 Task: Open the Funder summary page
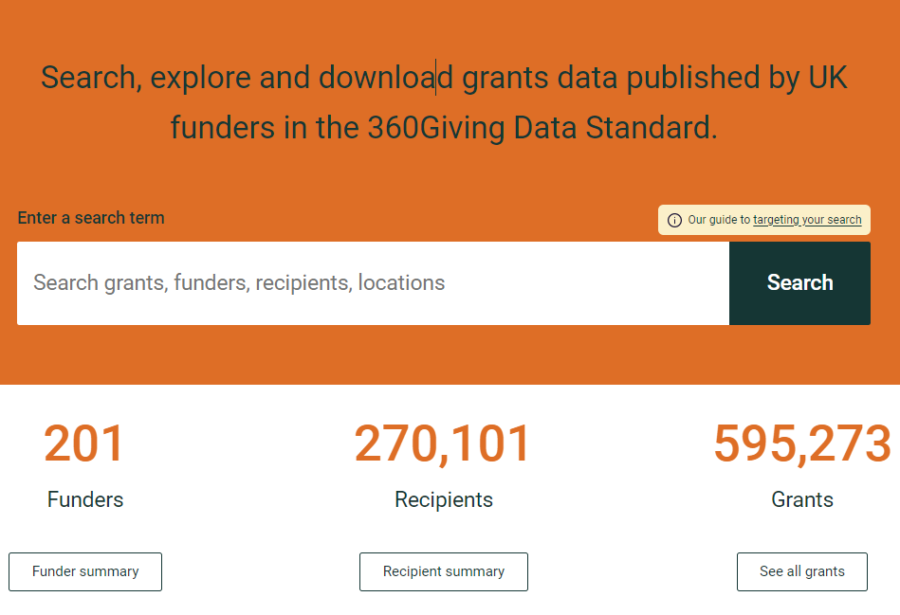tap(84, 571)
